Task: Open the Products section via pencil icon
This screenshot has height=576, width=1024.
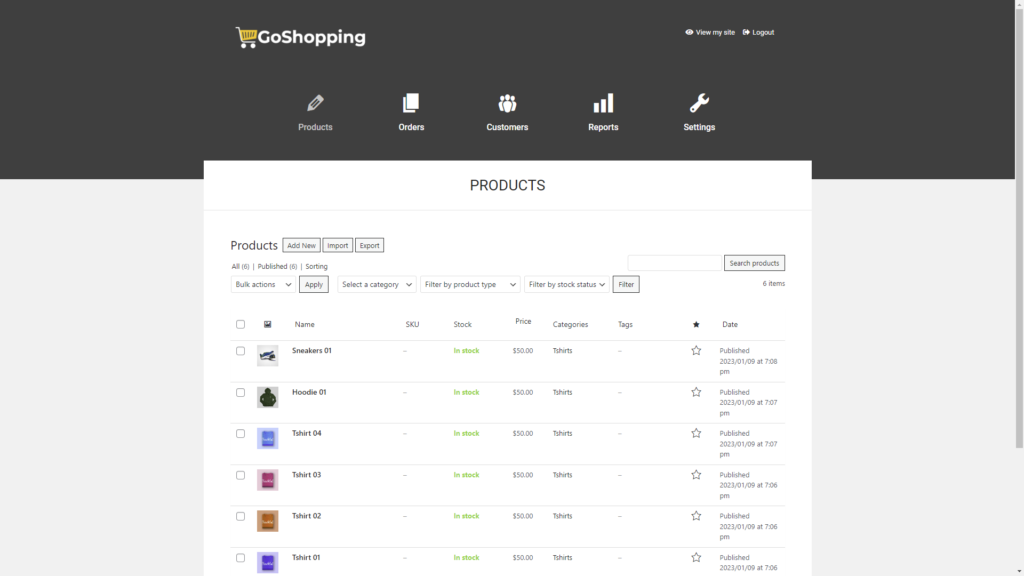Action: pyautogui.click(x=315, y=102)
